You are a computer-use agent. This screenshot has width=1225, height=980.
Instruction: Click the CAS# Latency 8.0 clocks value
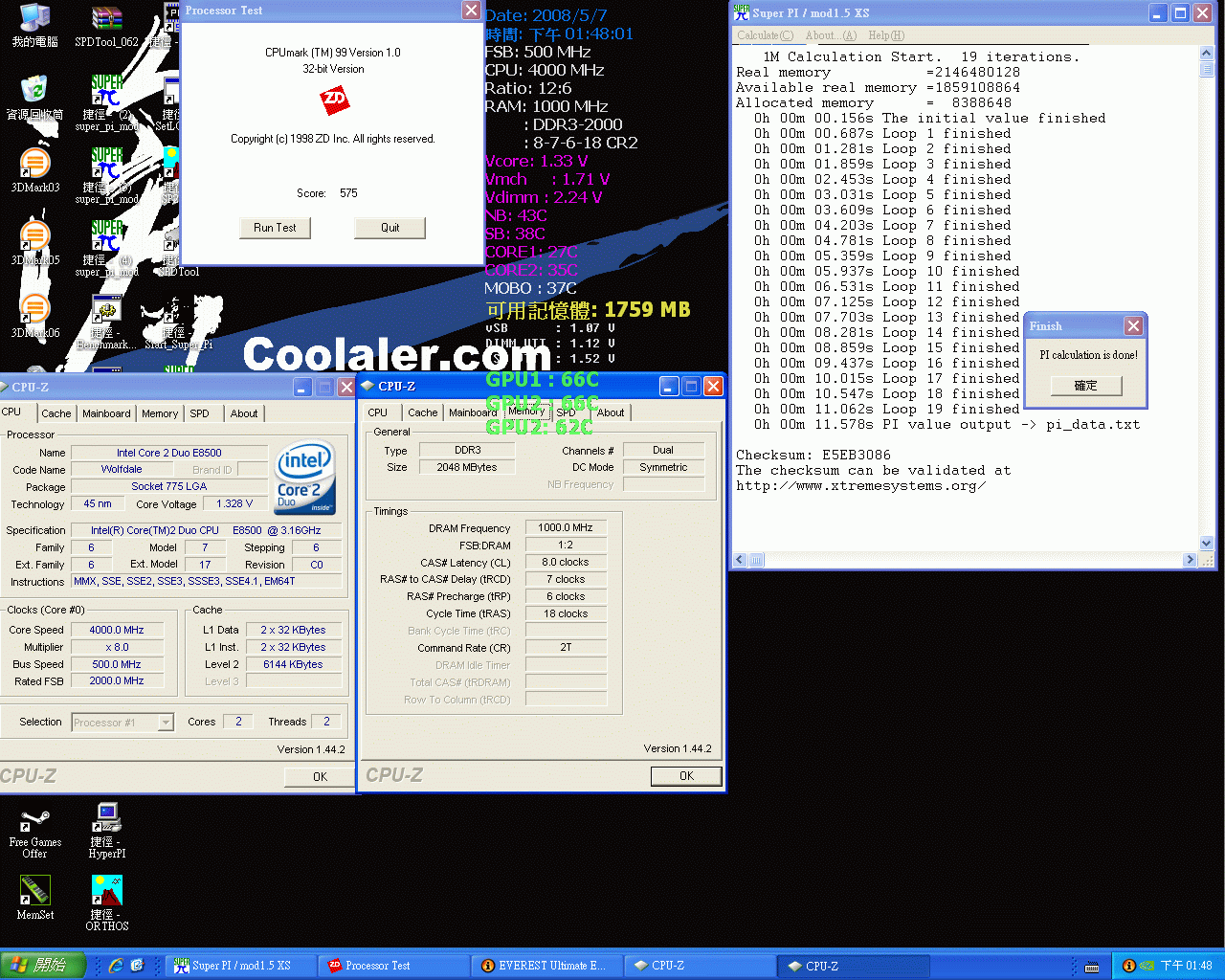click(566, 562)
